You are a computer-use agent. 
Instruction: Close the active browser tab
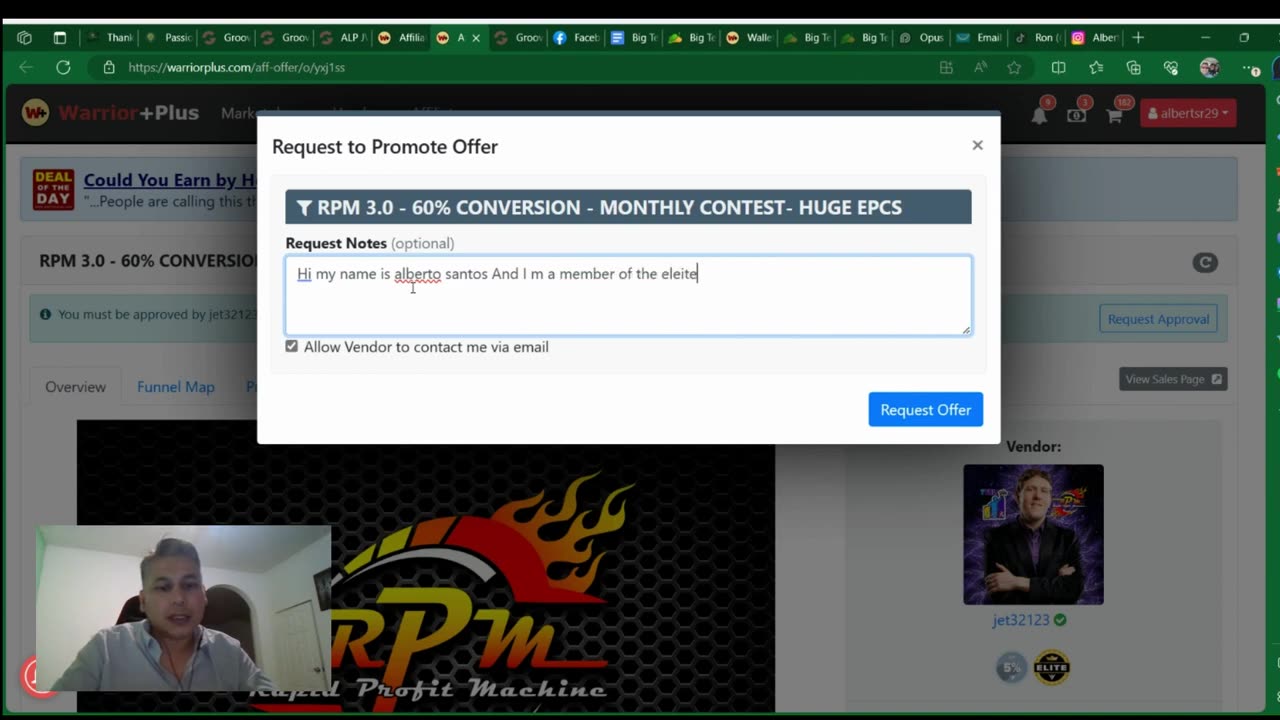476,38
